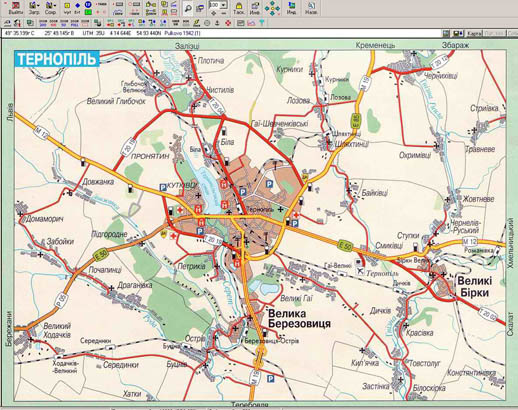The image size is (518, 410).
Task: Click the Загр. load map icon
Action: (32, 5)
